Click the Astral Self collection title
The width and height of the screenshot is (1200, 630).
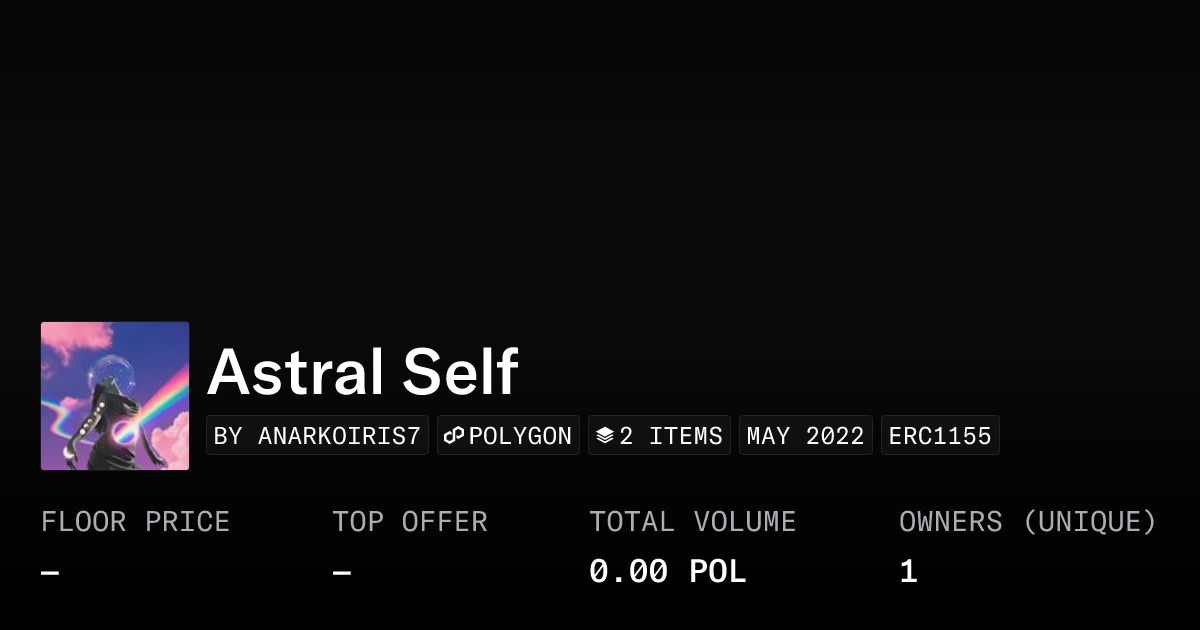coord(362,372)
